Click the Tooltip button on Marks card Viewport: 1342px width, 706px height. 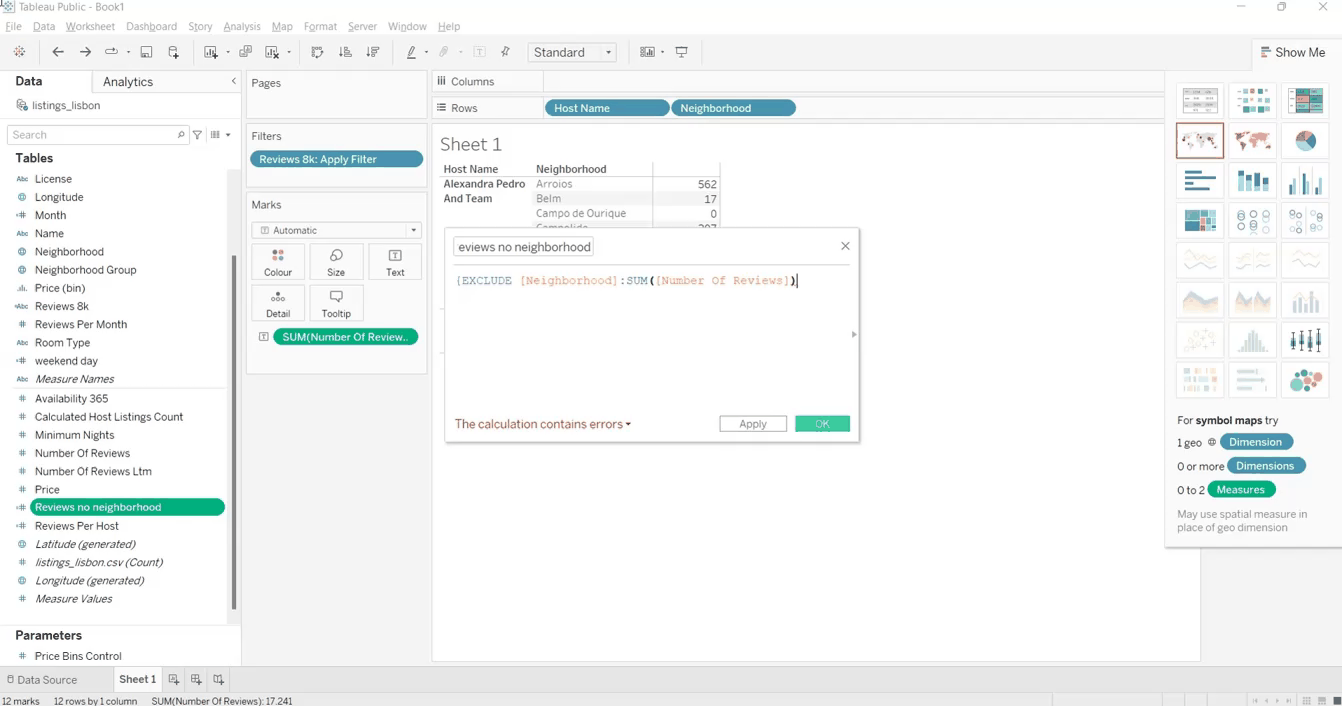336,303
